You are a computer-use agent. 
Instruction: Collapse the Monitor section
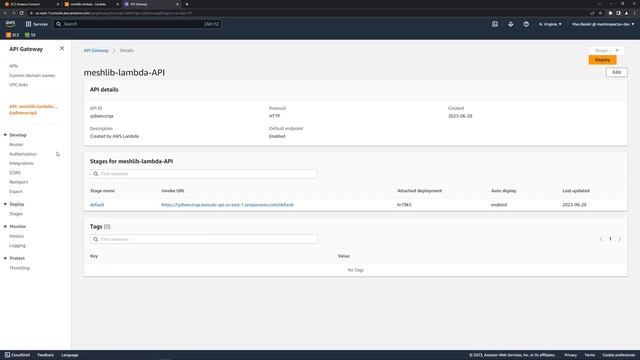5,227
